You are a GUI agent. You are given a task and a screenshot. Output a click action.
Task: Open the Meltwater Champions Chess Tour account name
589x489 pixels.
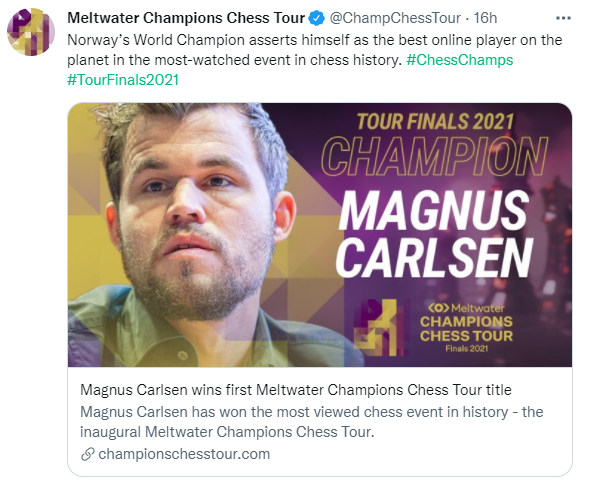186,18
